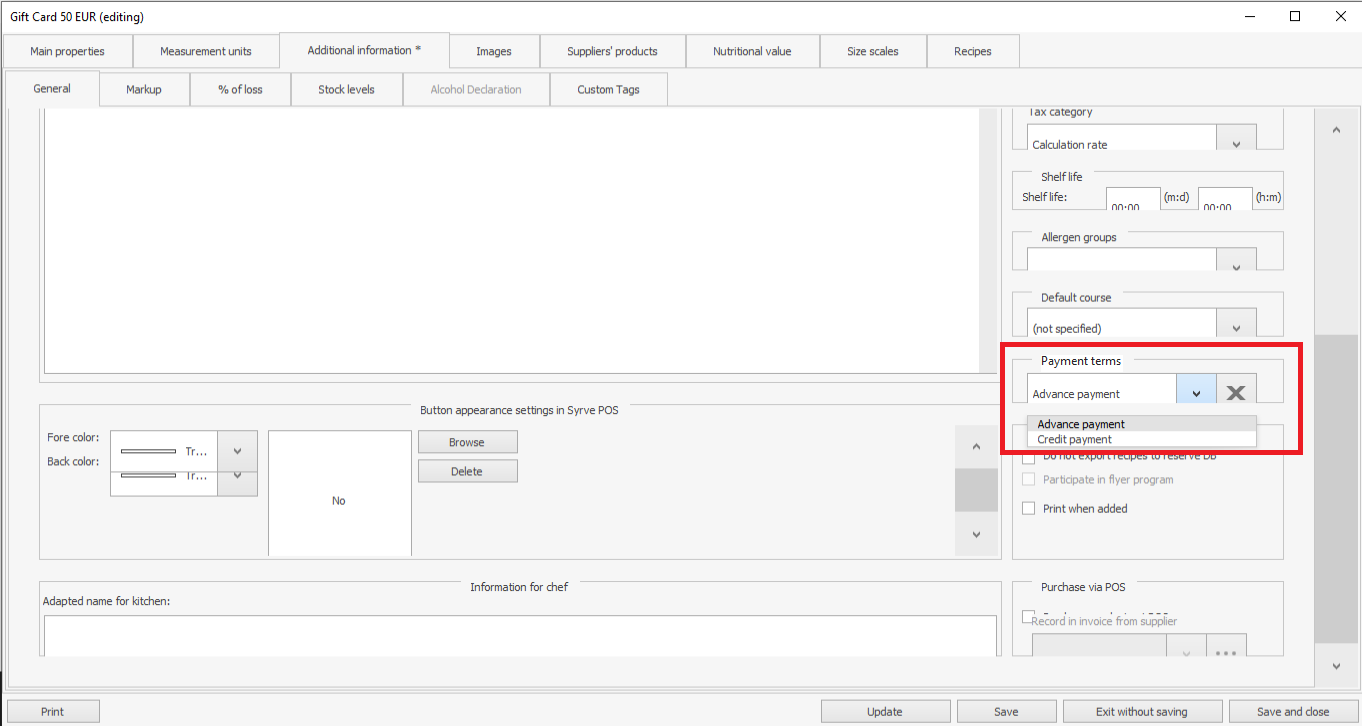Enable the Print when added checkbox
The width and height of the screenshot is (1362, 726).
[1028, 509]
